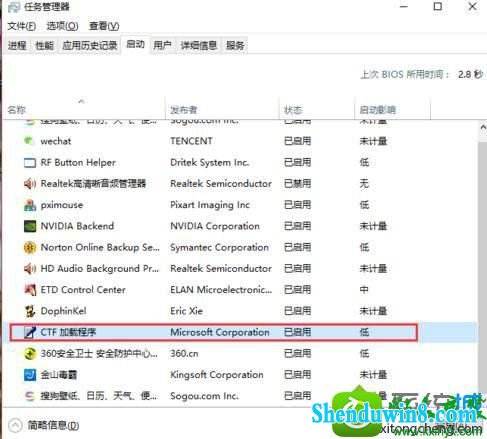Image resolution: width=487 pixels, height=439 pixels.
Task: Click the NVIDIA Backend icon
Action: coord(30,226)
